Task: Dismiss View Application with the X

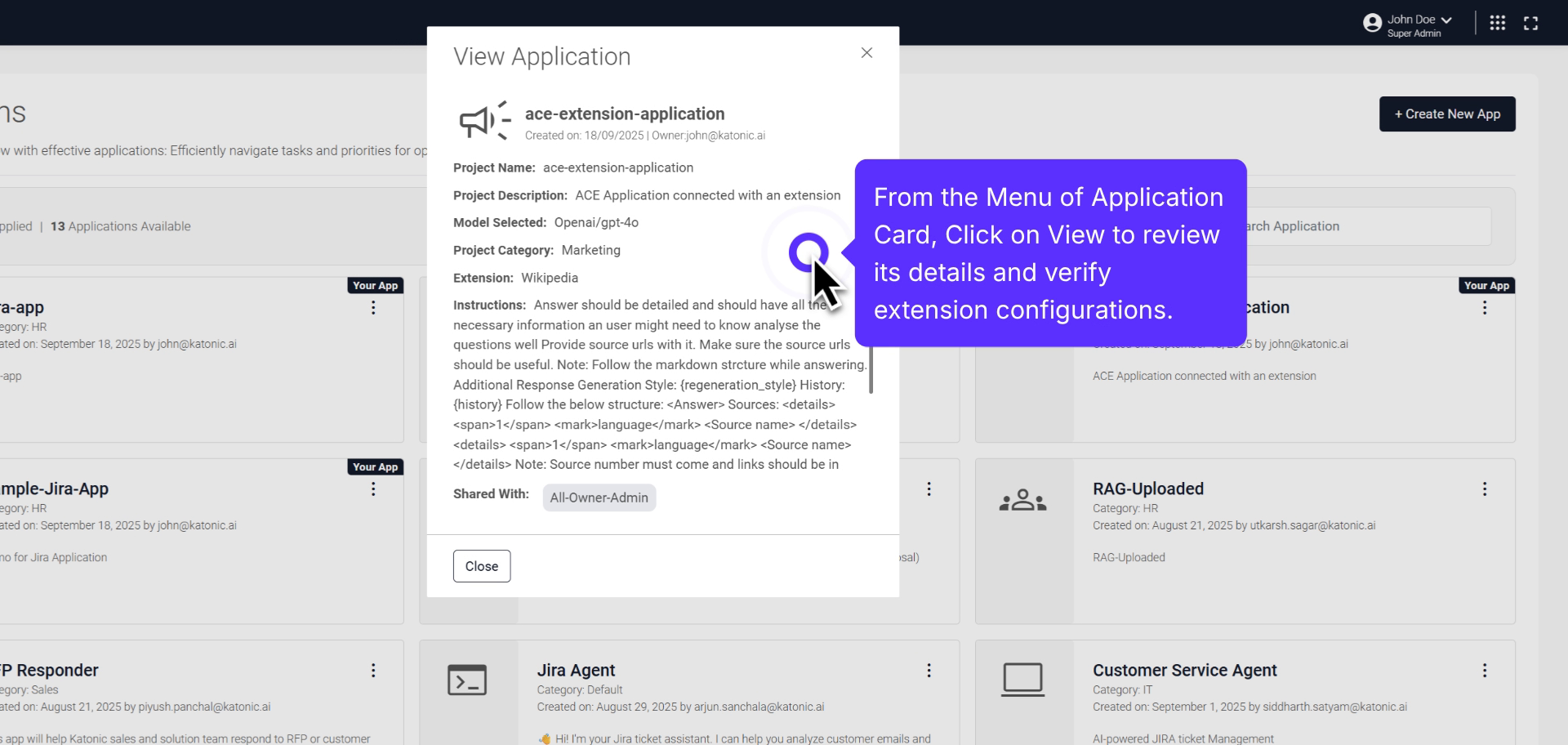Action: (x=866, y=52)
